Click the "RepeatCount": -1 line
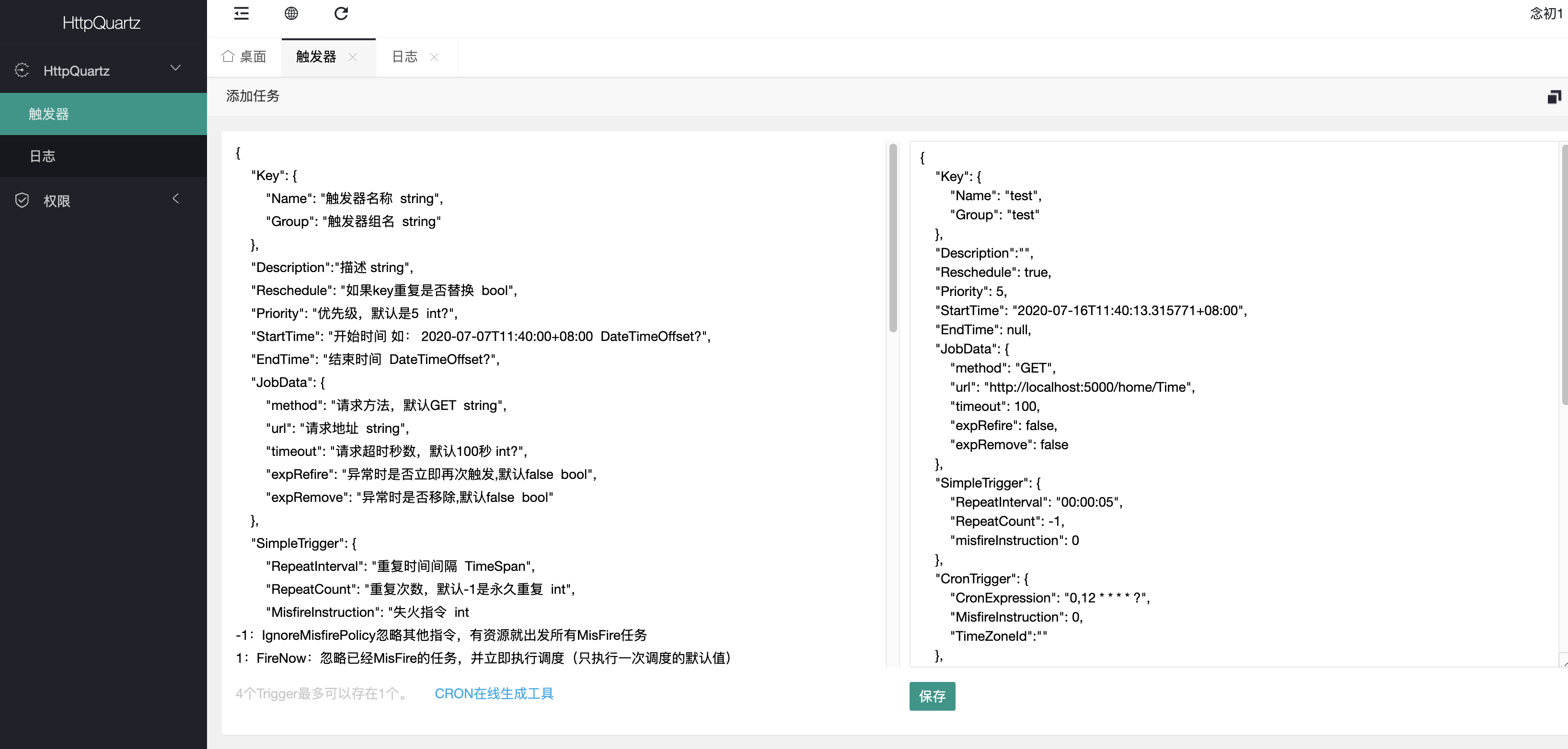Screen dimensions: 1568x749 click(x=1007, y=522)
